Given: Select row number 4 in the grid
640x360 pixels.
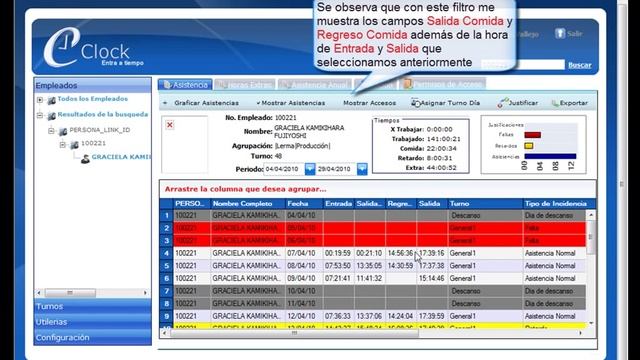Looking at the screenshot, I should click(167, 253).
